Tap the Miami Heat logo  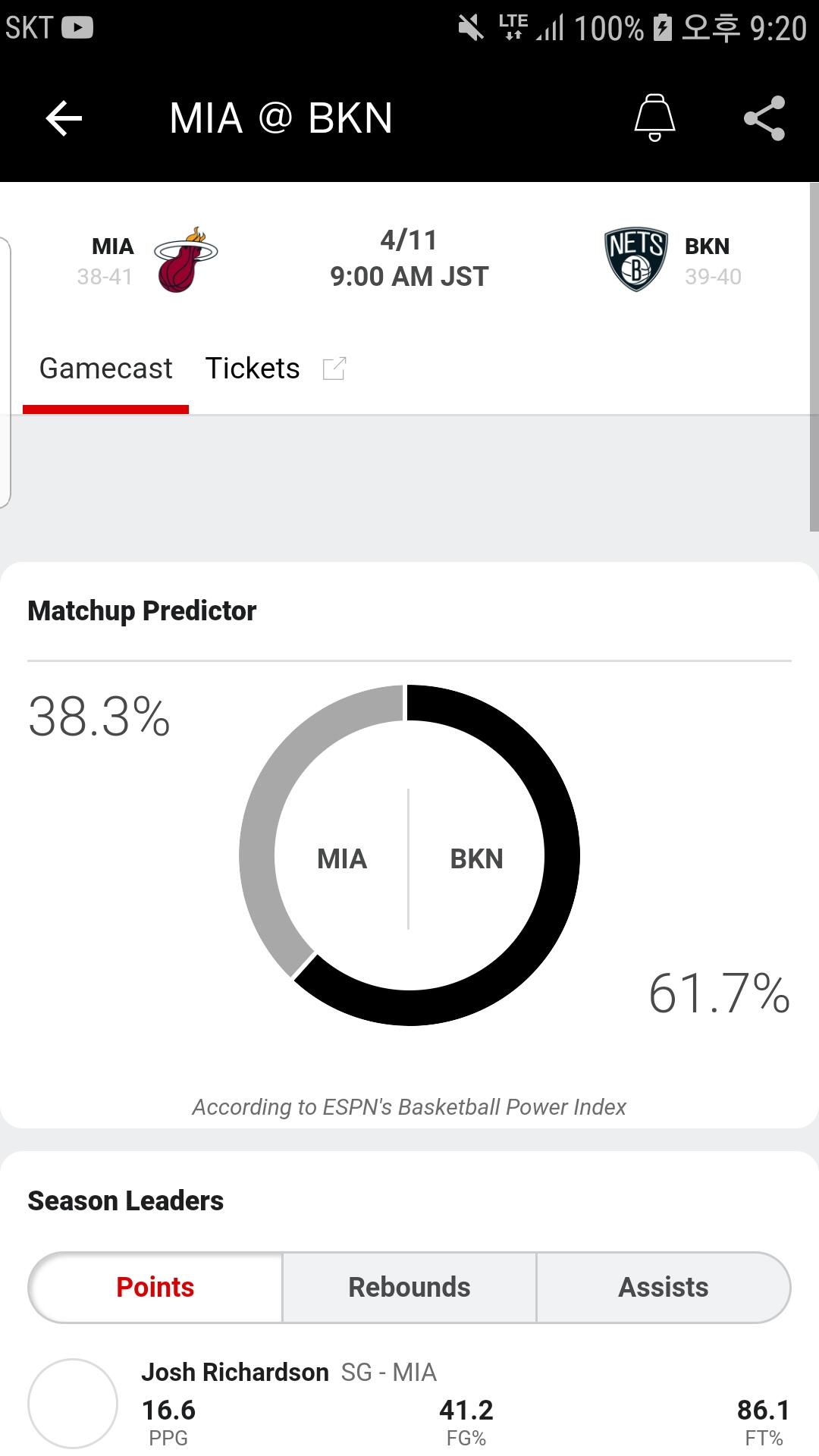point(185,260)
